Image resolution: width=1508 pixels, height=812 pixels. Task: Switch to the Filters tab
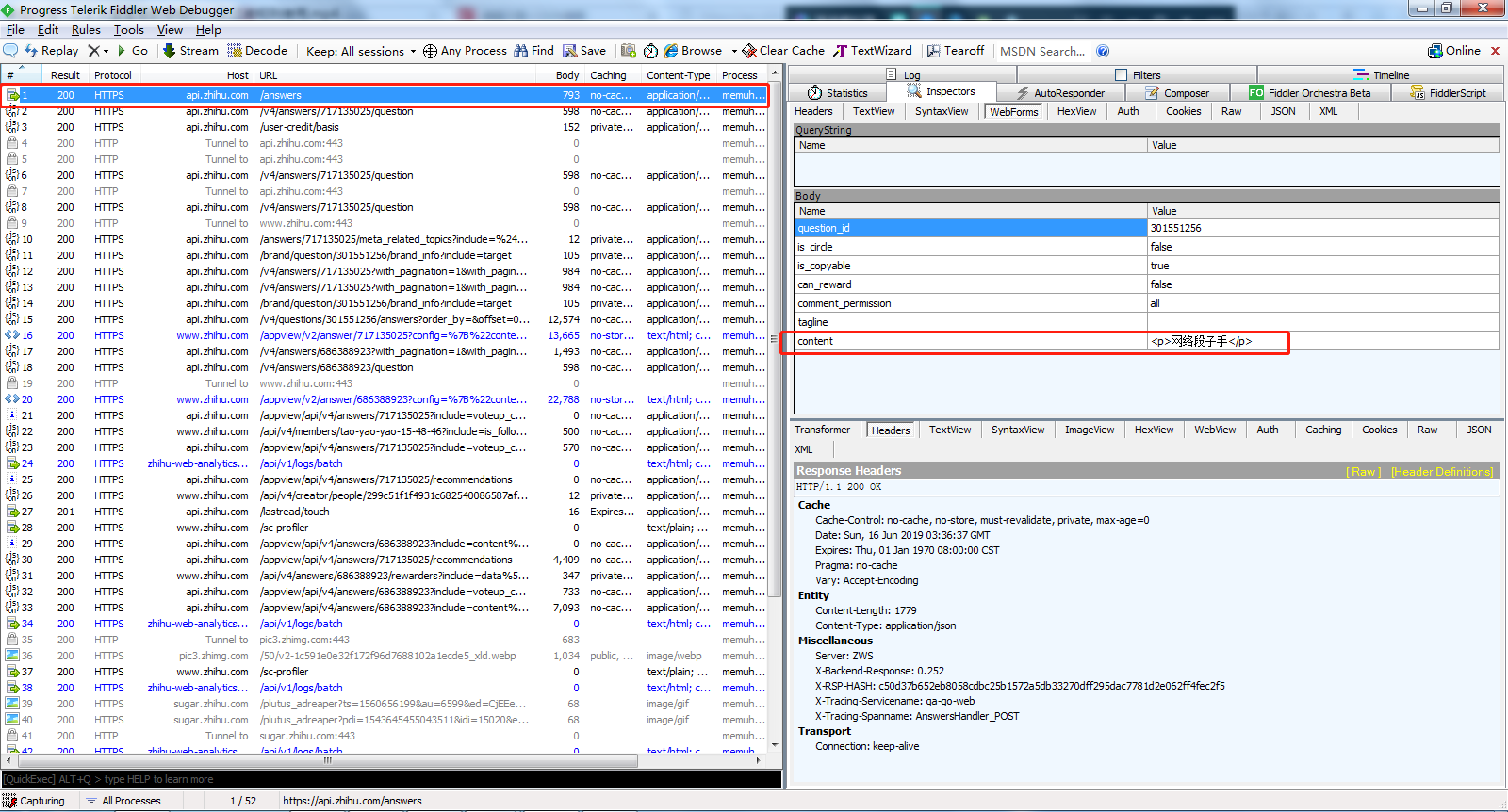coord(1138,74)
